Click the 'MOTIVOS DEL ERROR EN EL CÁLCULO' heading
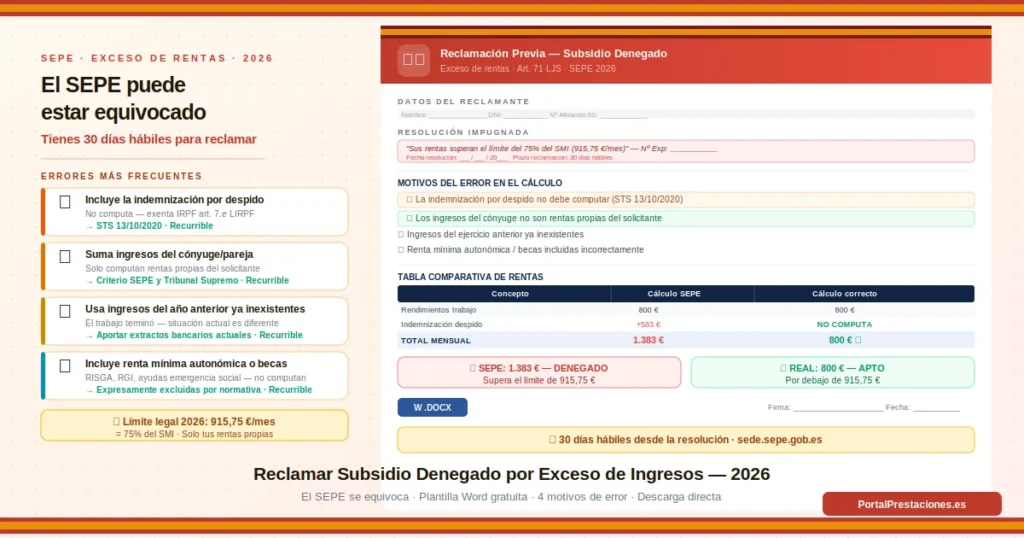 [x=479, y=183]
